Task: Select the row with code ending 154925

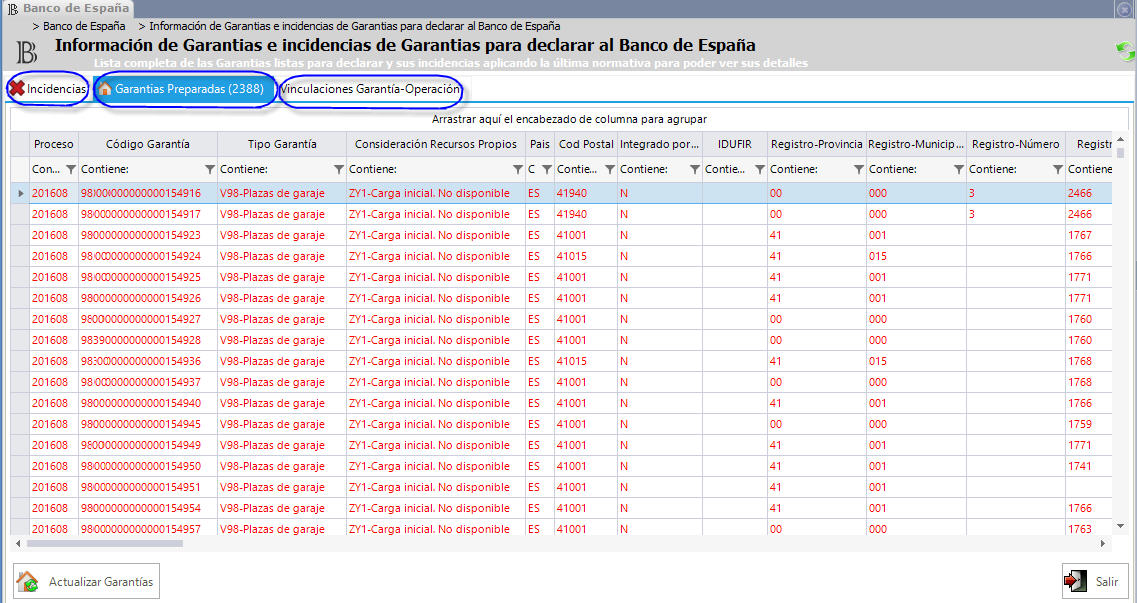Action: (561, 278)
